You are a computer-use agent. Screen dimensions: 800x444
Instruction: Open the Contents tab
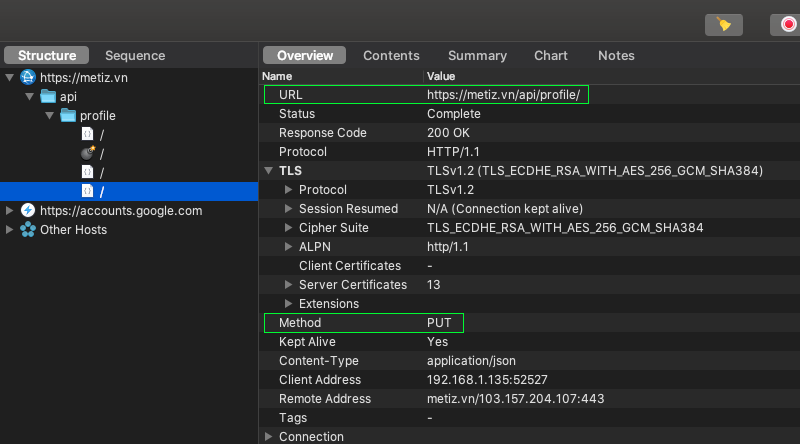pyautogui.click(x=391, y=55)
